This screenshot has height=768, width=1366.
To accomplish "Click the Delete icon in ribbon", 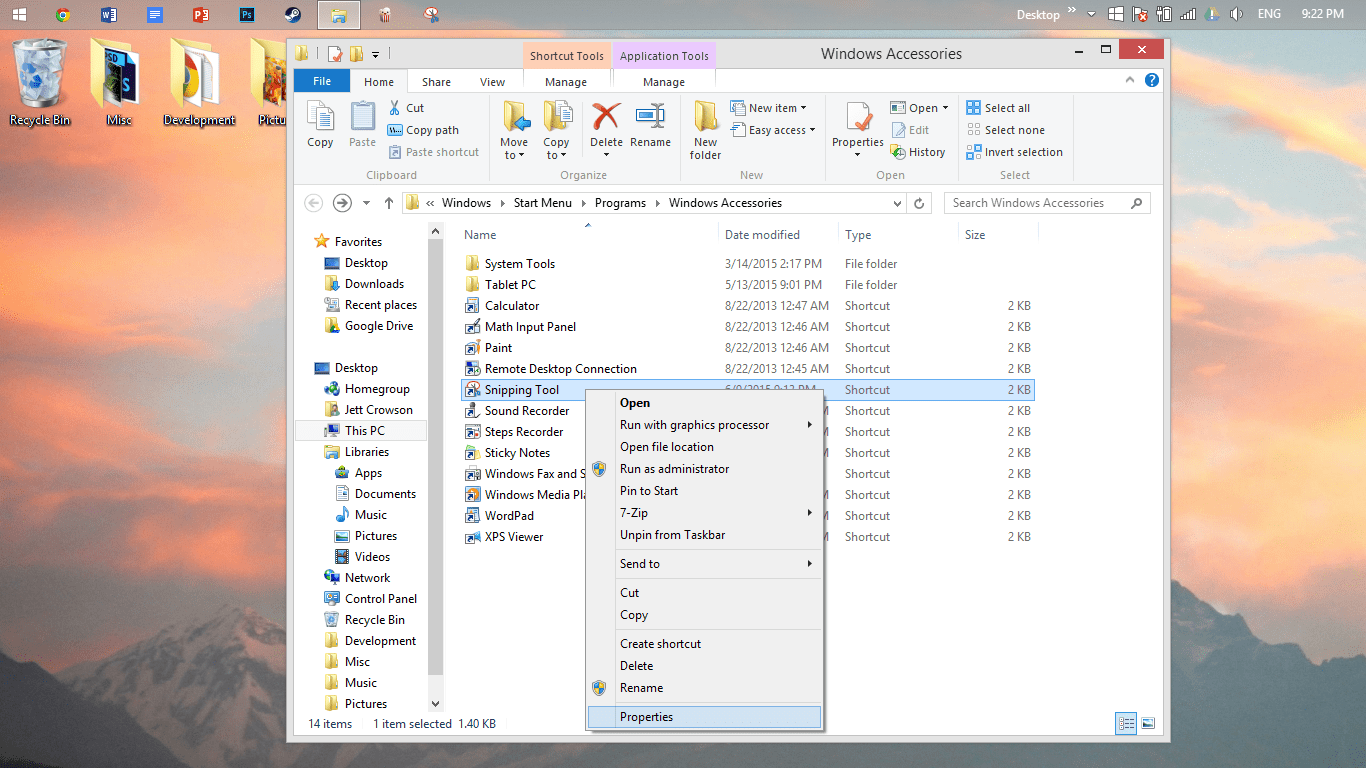I will pos(606,118).
